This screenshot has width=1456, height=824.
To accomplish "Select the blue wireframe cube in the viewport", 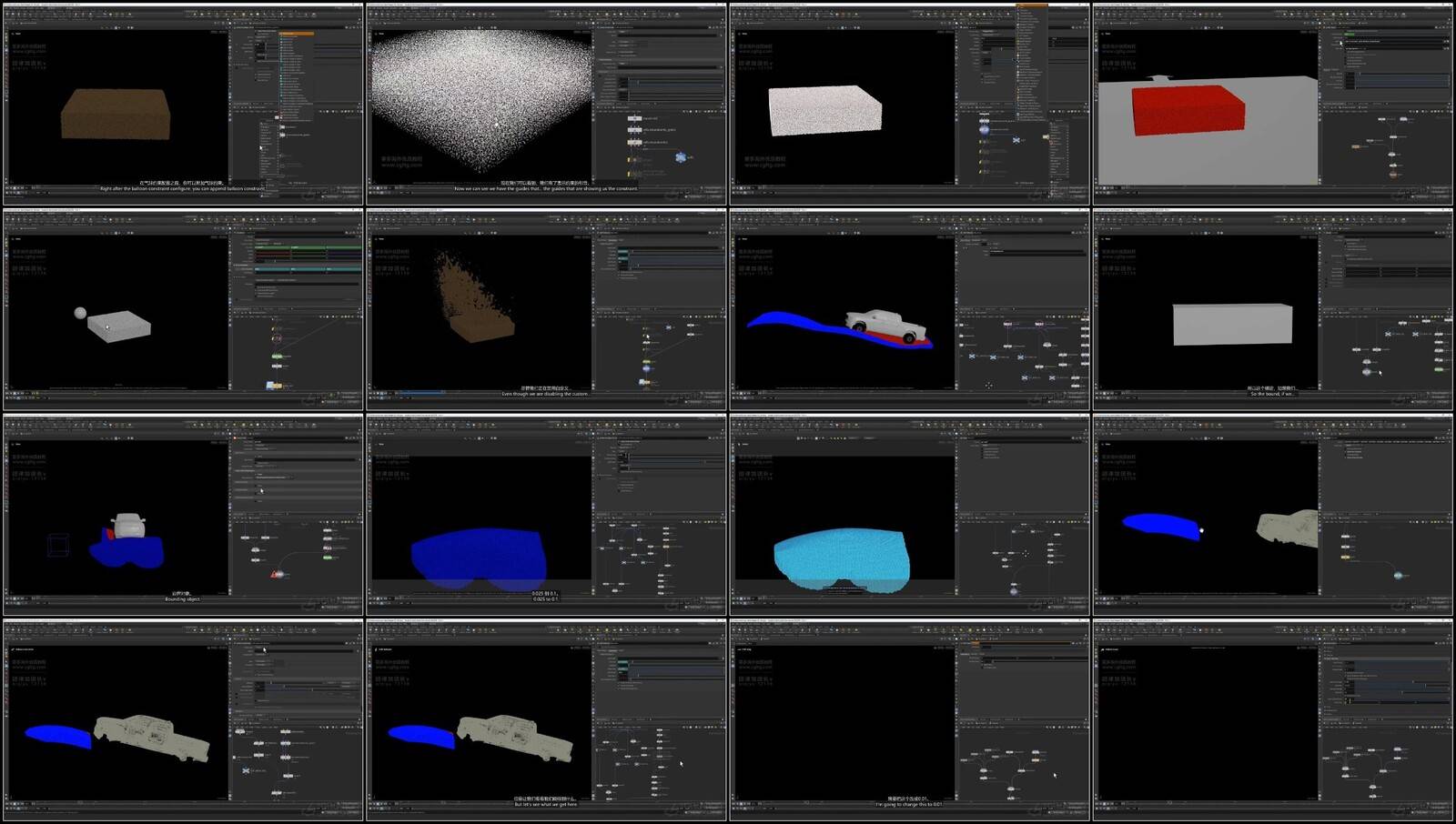I will (x=57, y=546).
